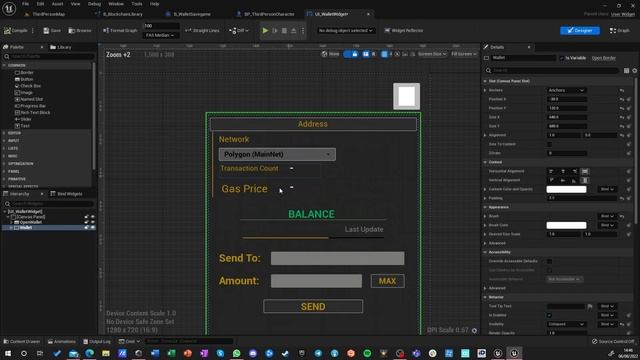
Task: Toggle visibility eye for Wallet in Hierarchy
Action: 93,227
